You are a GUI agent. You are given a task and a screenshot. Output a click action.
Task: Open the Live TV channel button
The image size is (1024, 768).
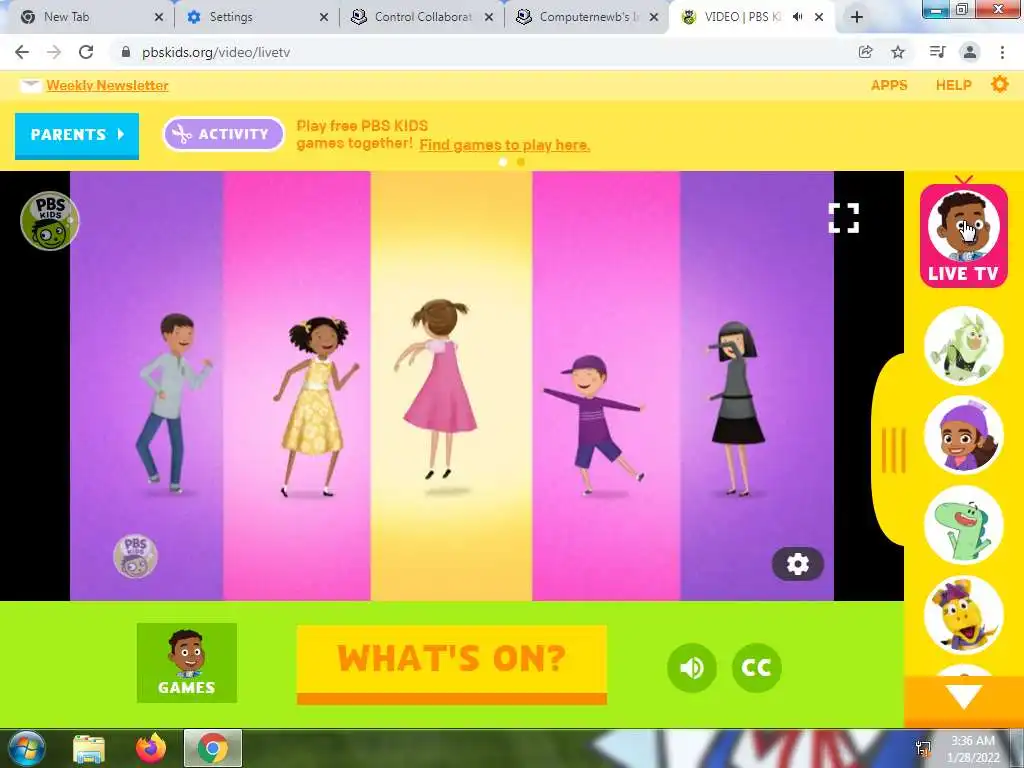(x=963, y=236)
